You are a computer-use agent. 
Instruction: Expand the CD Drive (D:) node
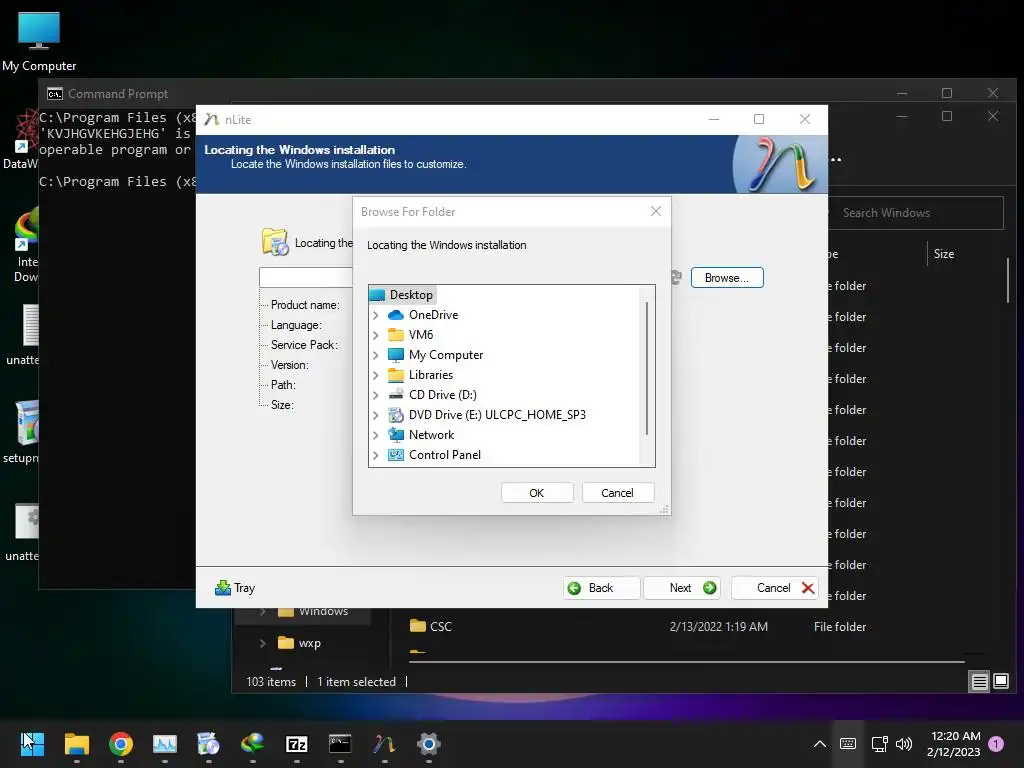376,395
